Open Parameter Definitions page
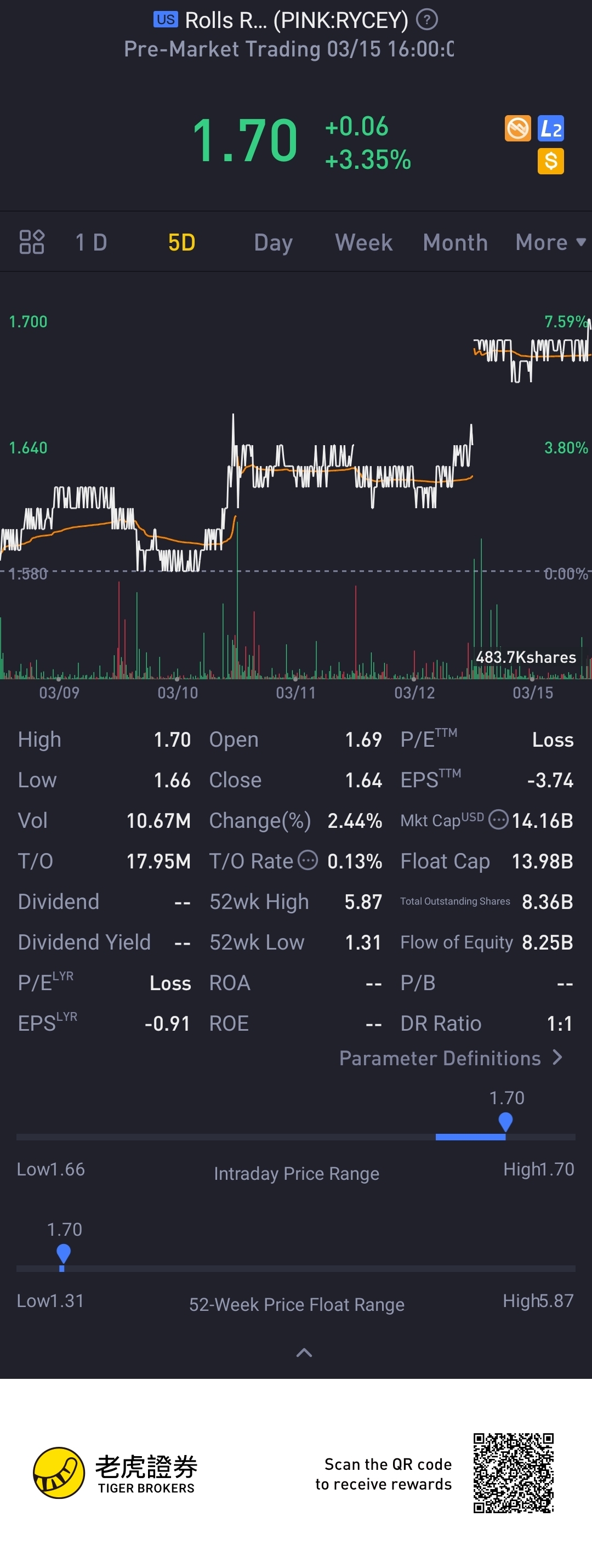The image size is (592, 1568). (450, 1059)
